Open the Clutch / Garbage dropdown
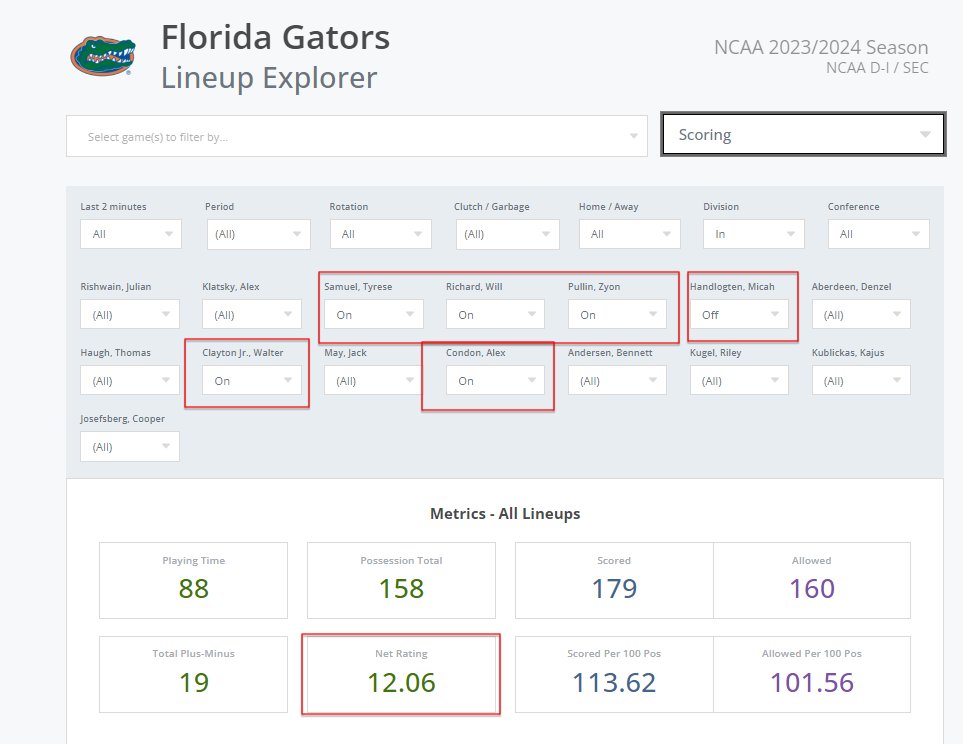Viewport: 963px width, 744px height. [507, 234]
